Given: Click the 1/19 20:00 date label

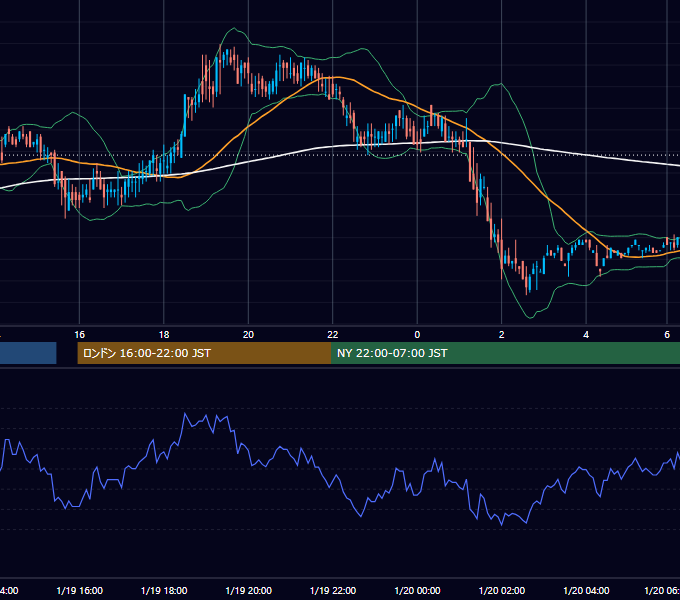Looking at the screenshot, I should 248,591.
